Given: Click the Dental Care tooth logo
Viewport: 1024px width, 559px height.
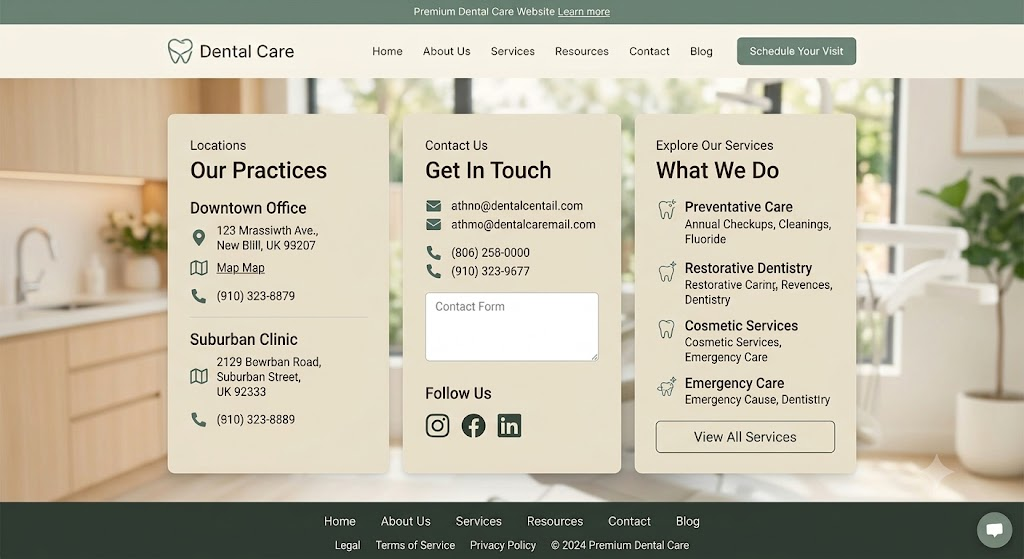Looking at the screenshot, I should click(180, 51).
